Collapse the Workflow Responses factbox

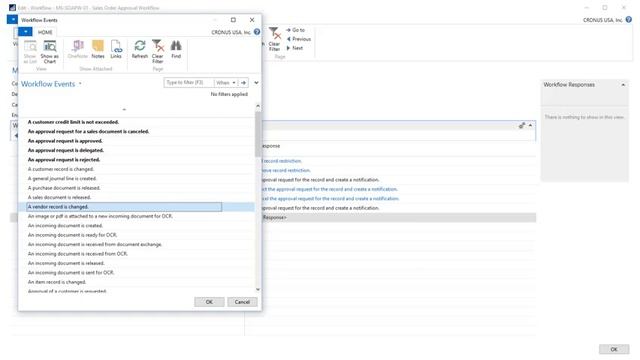click(x=623, y=85)
